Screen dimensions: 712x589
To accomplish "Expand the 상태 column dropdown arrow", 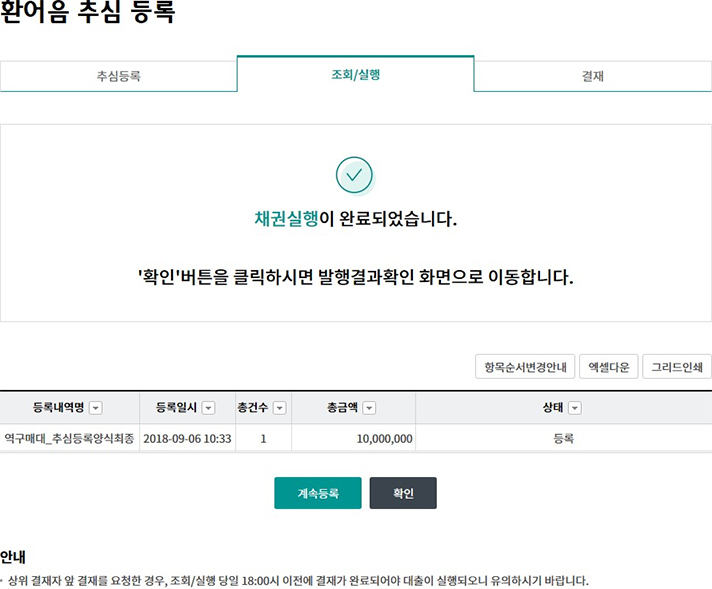I will pyautogui.click(x=574, y=408).
